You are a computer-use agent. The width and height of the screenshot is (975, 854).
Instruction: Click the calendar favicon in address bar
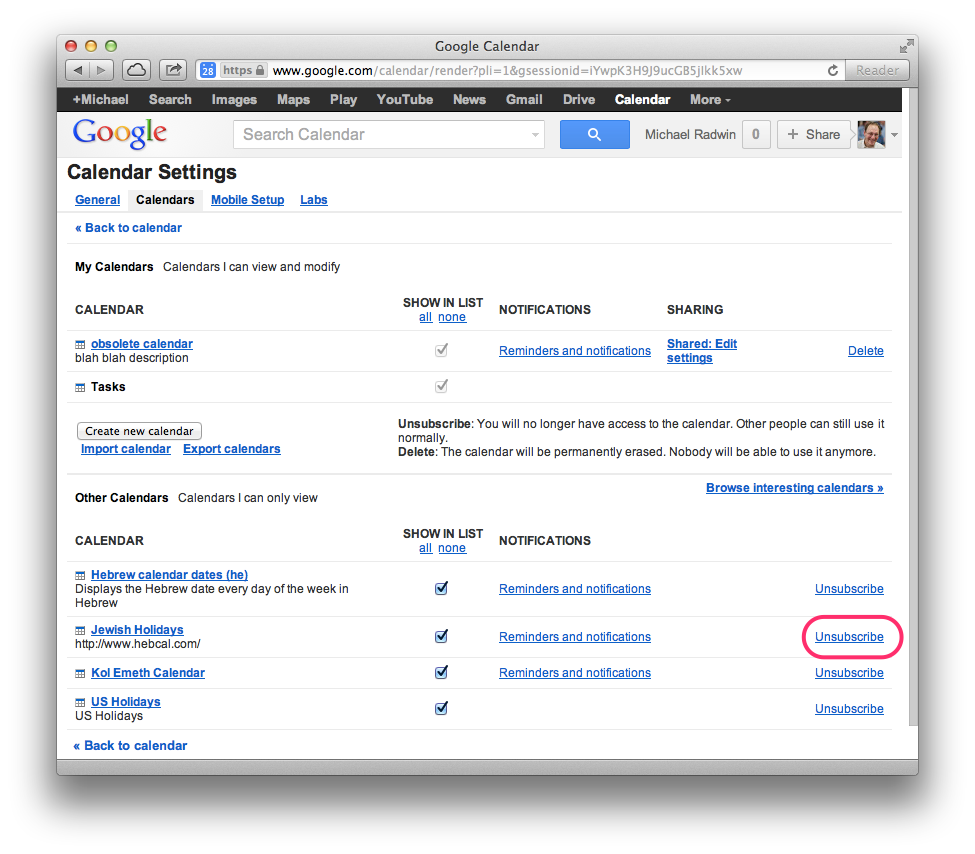208,70
